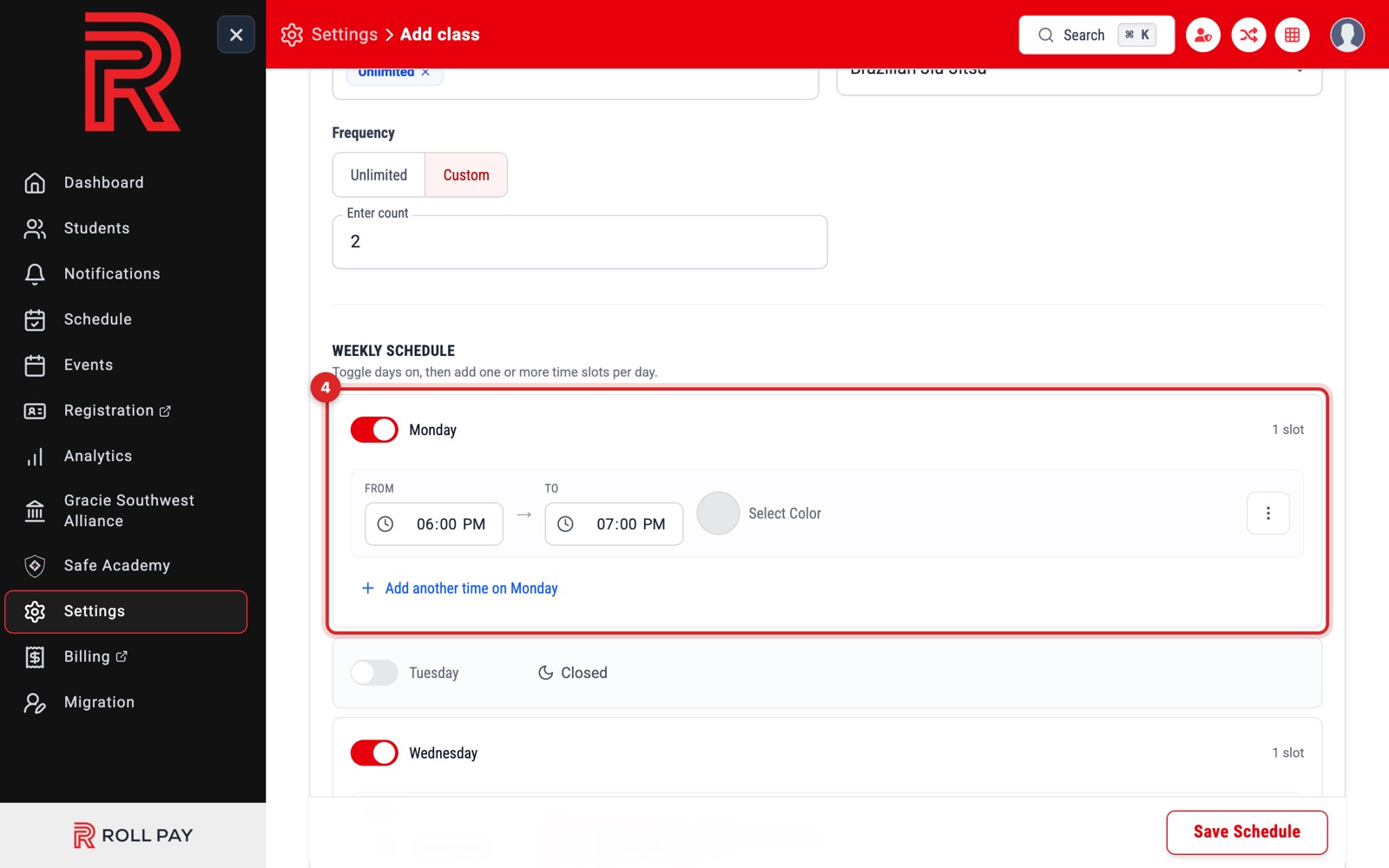Screen dimensions: 1389x868
Task: Click the Billing dollar receipt icon
Action: [x=35, y=657]
